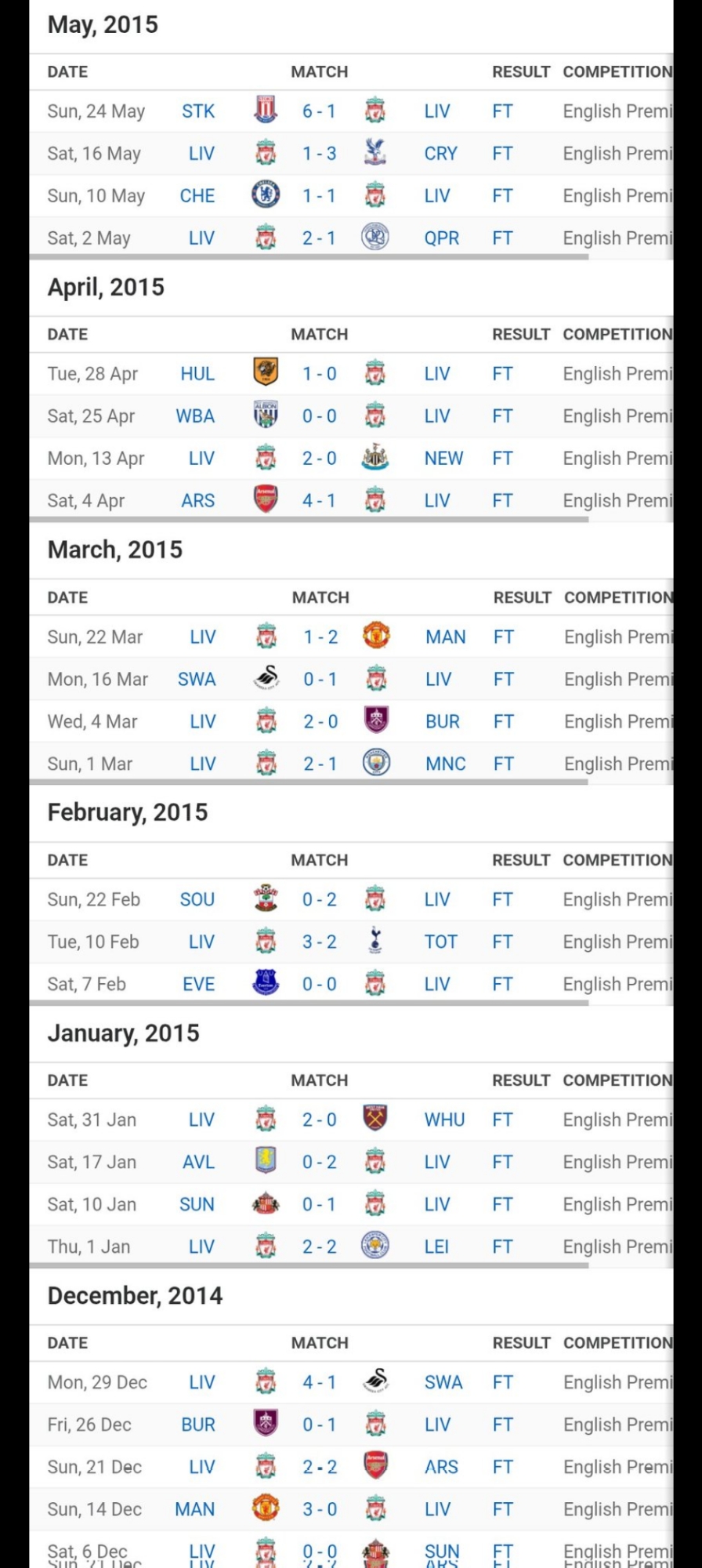Open the Leicester City crest icon
702x1568 pixels.
coord(375,1246)
